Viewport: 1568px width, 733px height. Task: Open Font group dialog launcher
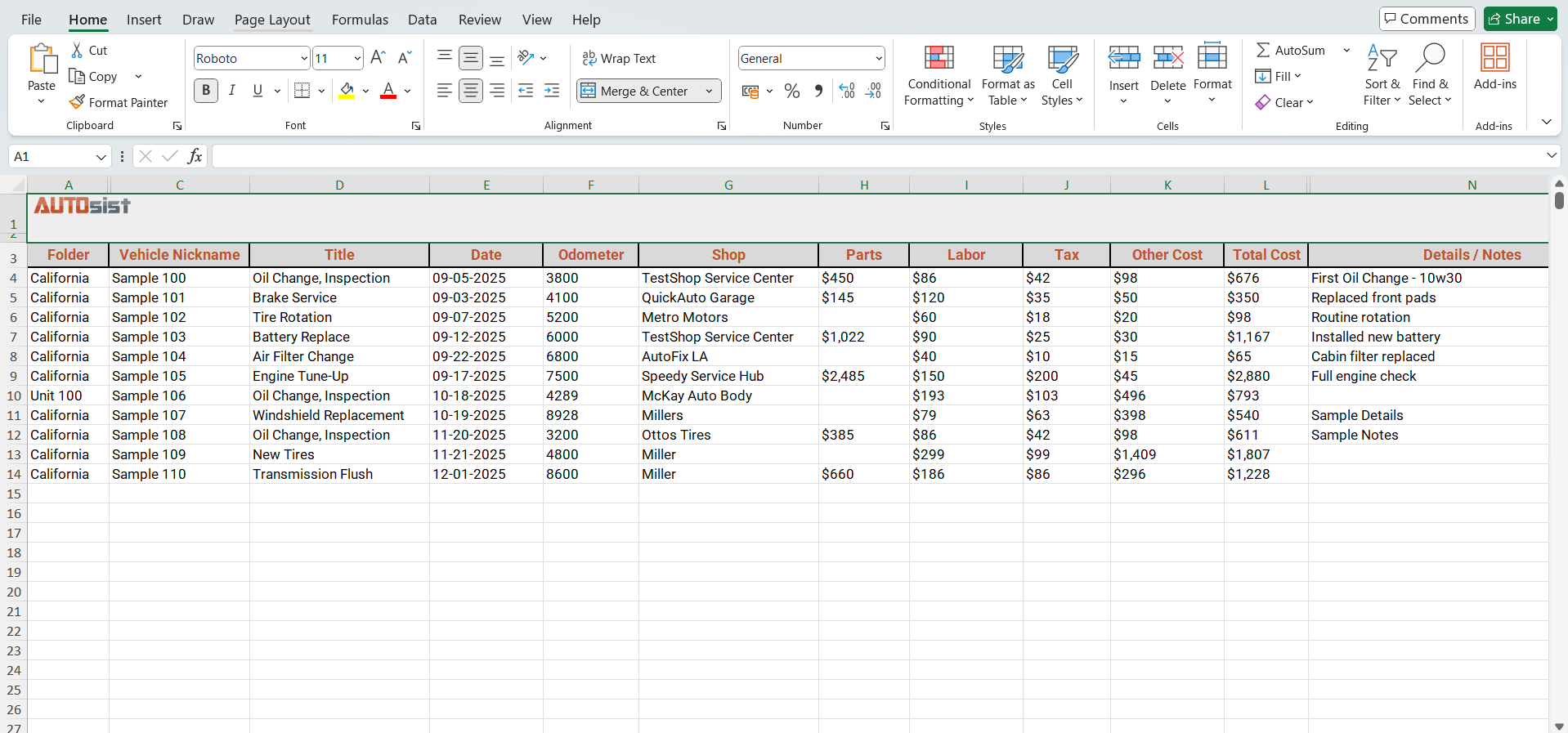[x=416, y=126]
